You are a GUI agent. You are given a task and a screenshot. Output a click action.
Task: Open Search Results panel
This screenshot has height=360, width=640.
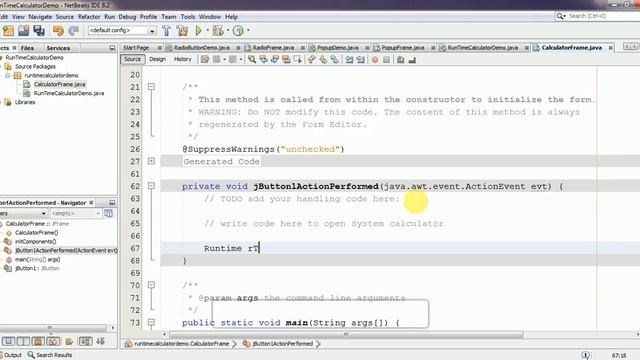[50, 355]
